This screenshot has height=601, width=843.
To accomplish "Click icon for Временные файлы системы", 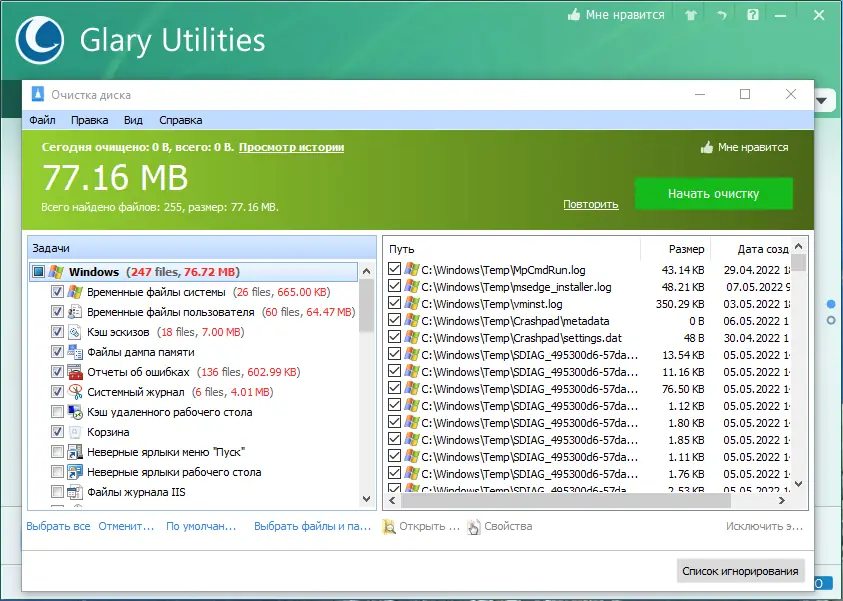I will (75, 292).
